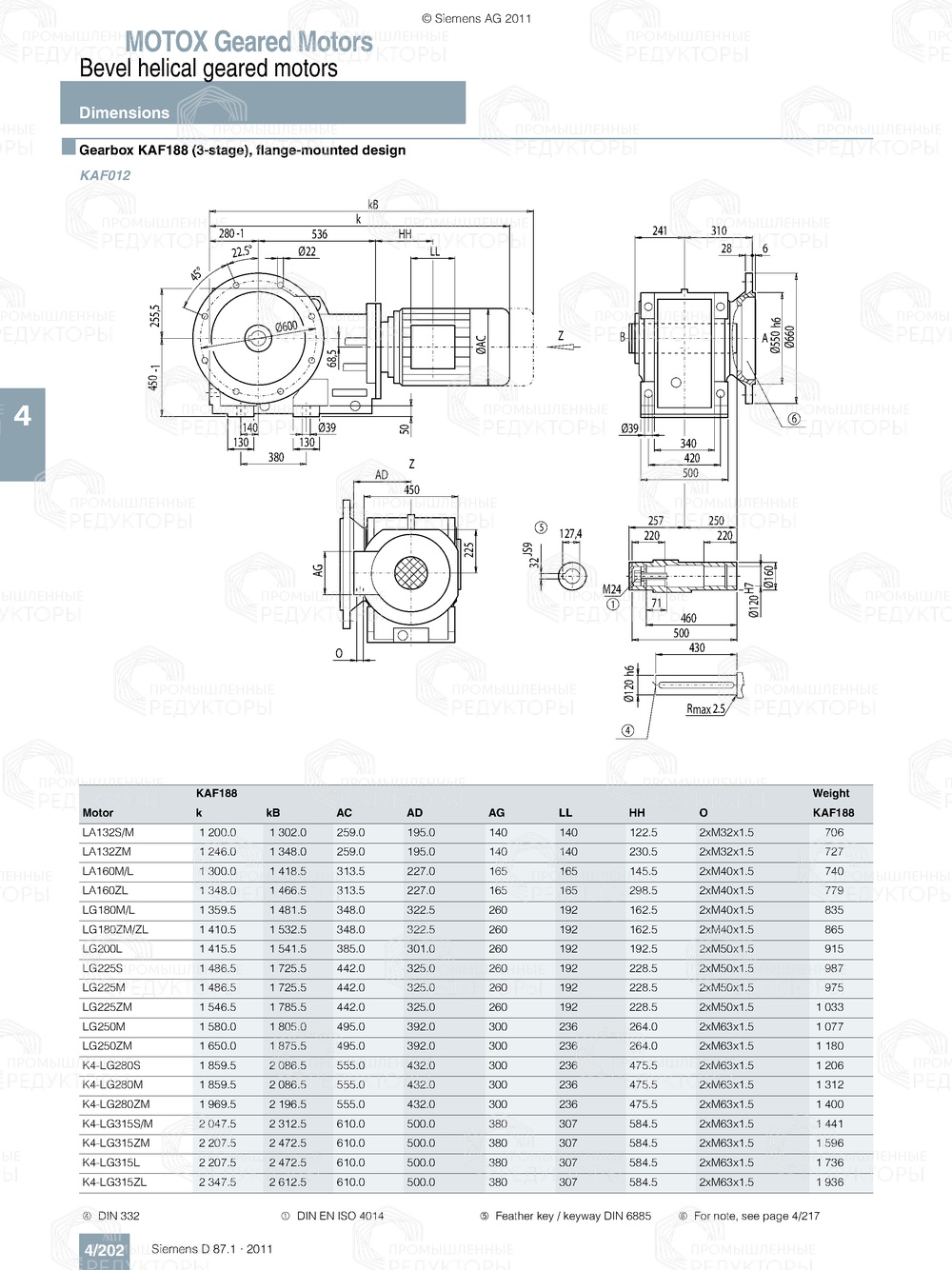Click the Rmax 2.5 surface finish dimension

(x=704, y=708)
